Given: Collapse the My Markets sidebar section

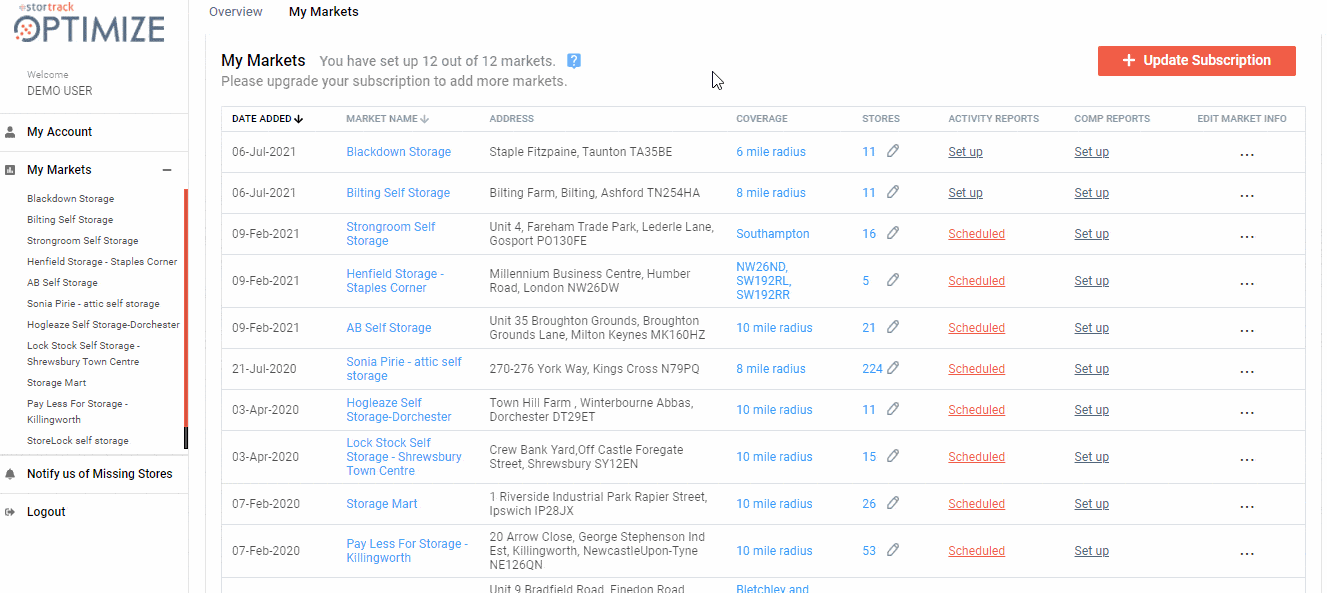Looking at the screenshot, I should (167, 170).
